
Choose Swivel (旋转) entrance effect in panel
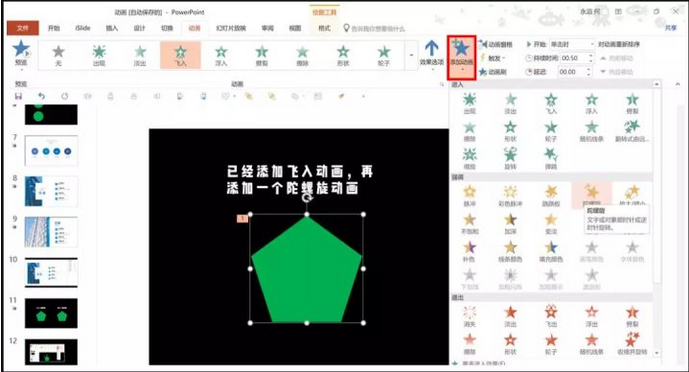510,159
